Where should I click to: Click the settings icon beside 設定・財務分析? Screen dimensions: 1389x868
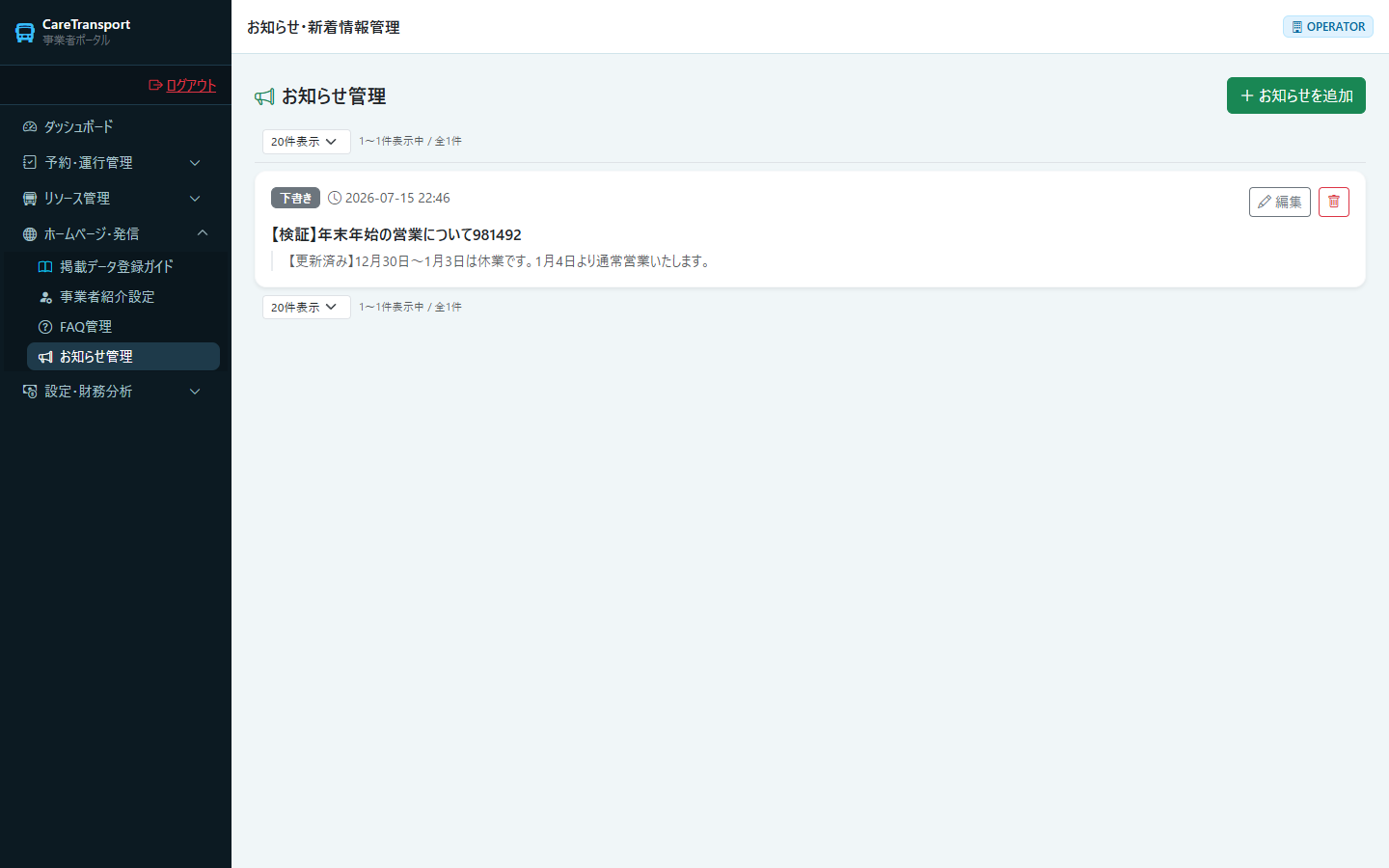(x=30, y=392)
